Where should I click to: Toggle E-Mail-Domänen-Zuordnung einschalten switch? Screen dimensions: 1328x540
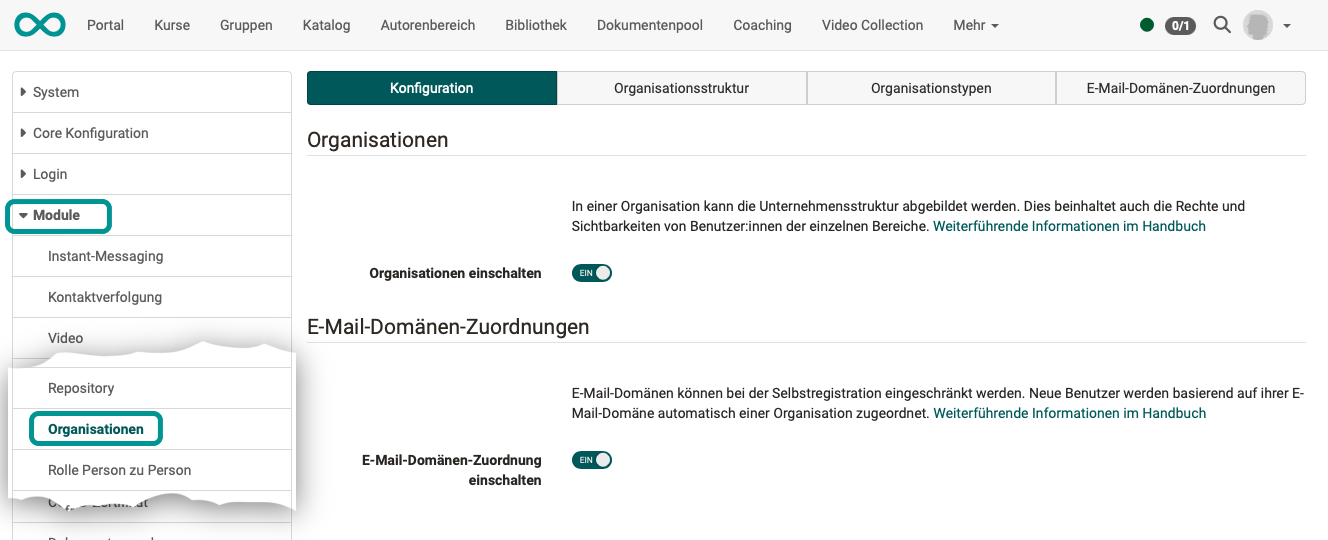(591, 460)
